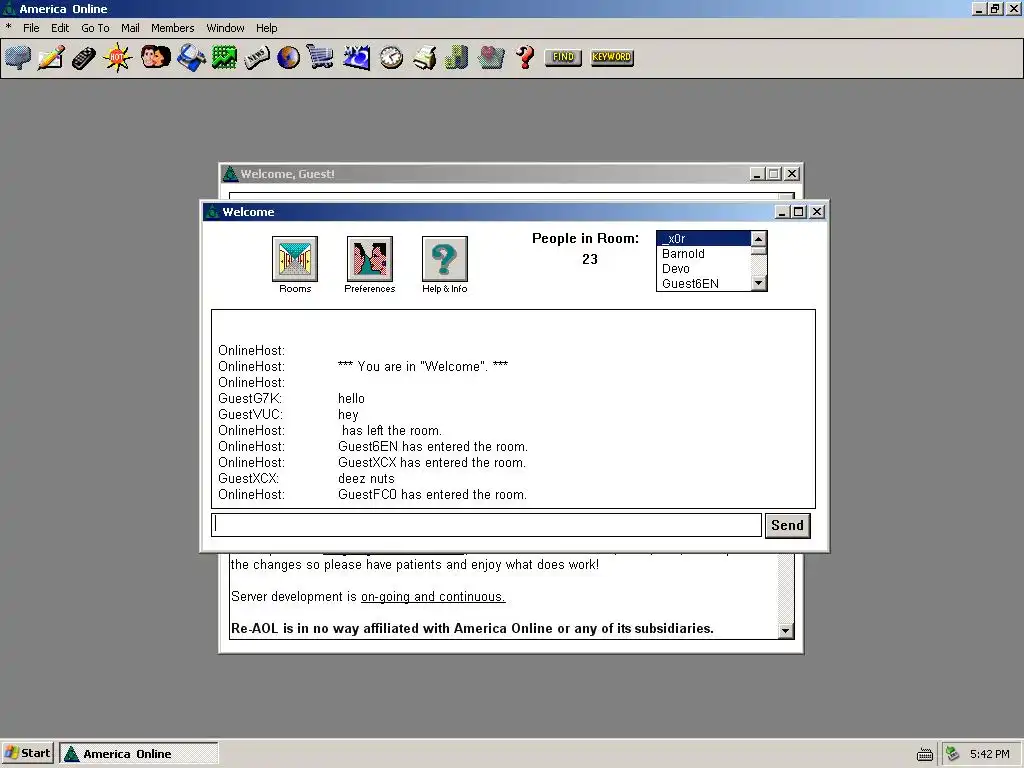Minimize the Welcome chat window
Viewport: 1024px width, 768px height.
point(782,212)
